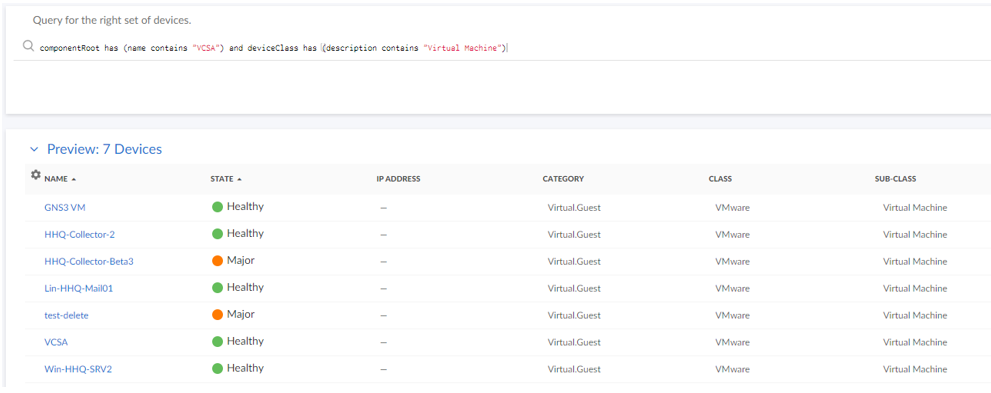Click VMware class in Win-HHQ-SRV2 row
Viewport: 991px width, 393px height.
click(x=733, y=369)
